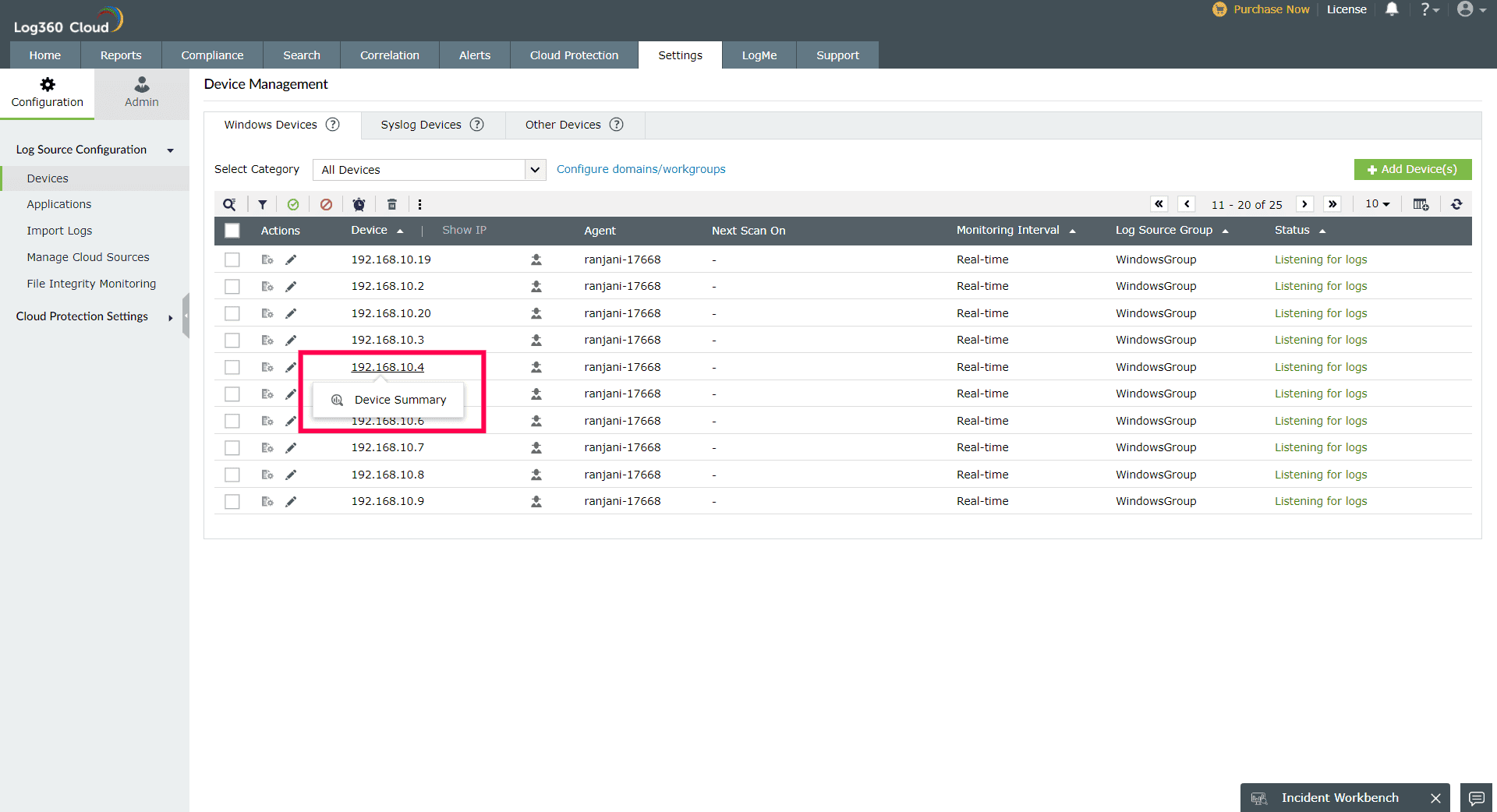The image size is (1497, 812).
Task: Click the trash delete devices icon
Action: [392, 204]
